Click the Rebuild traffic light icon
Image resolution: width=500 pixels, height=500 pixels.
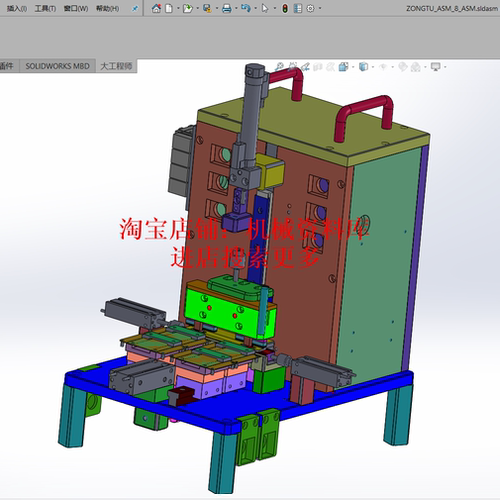pos(285,8)
